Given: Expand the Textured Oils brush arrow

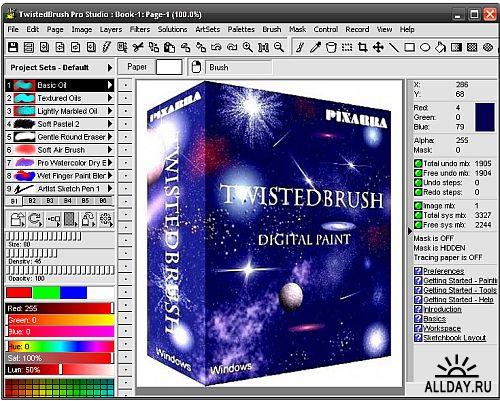Looking at the screenshot, I should 110,98.
